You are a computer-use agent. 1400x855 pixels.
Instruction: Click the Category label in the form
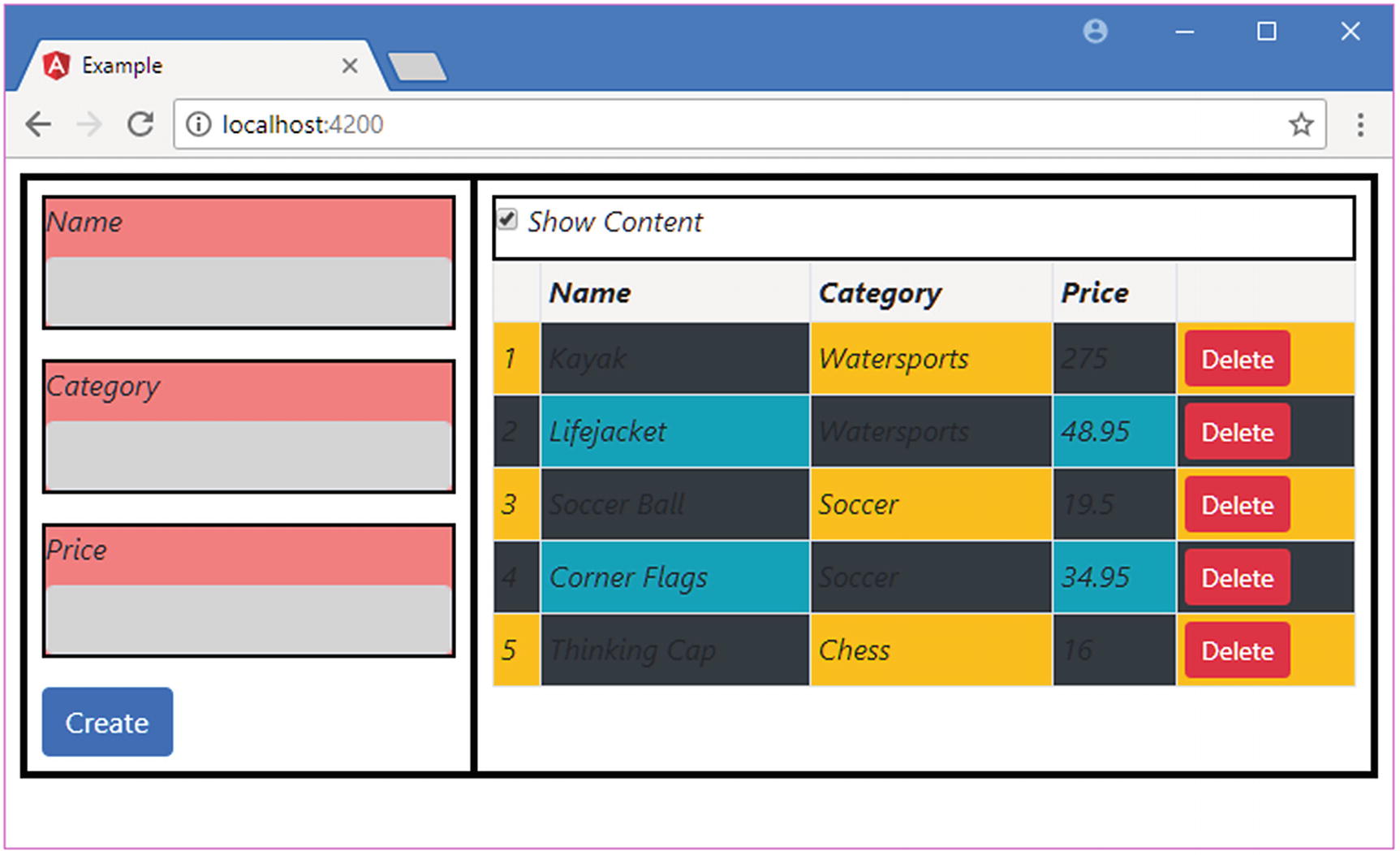pos(103,387)
